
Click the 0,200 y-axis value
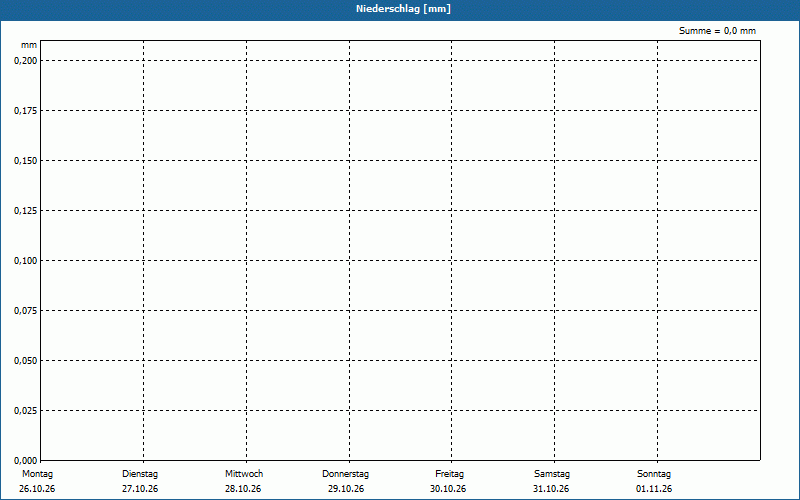coord(26,61)
